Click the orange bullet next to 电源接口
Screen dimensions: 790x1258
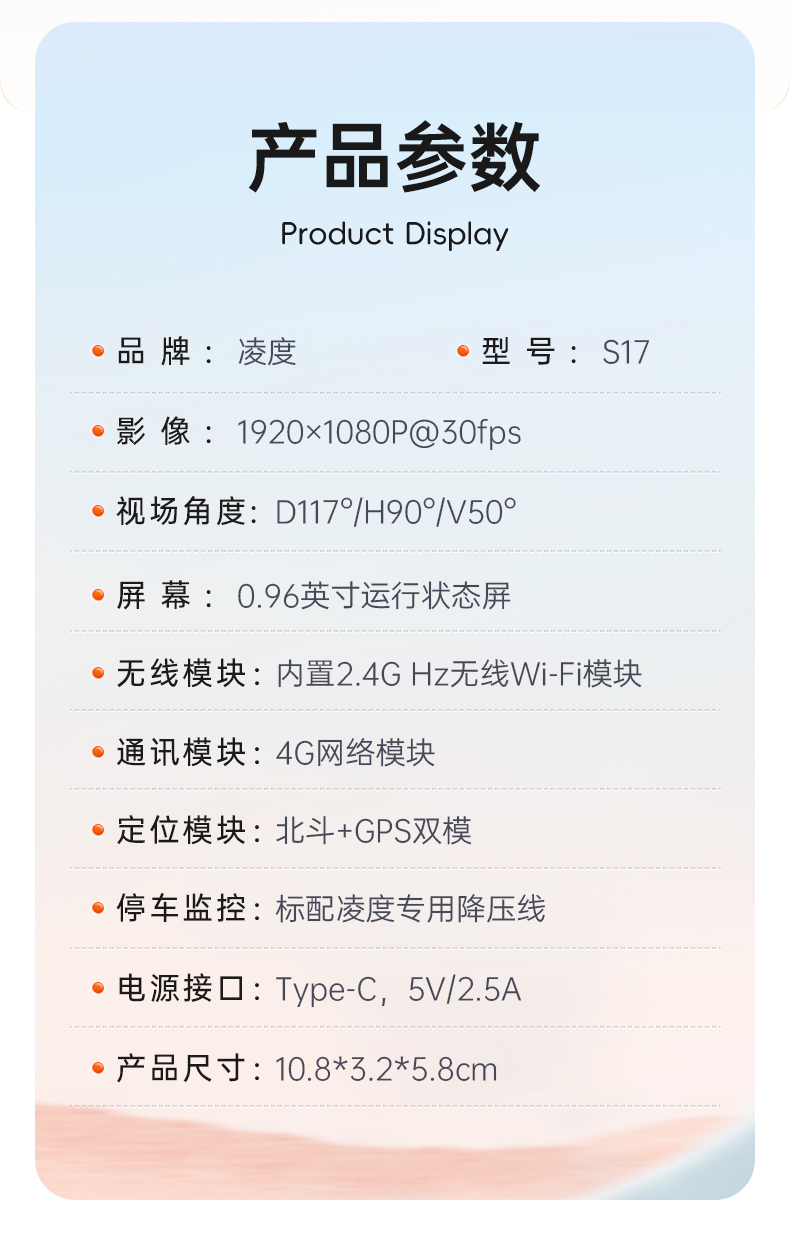pyautogui.click(x=98, y=988)
